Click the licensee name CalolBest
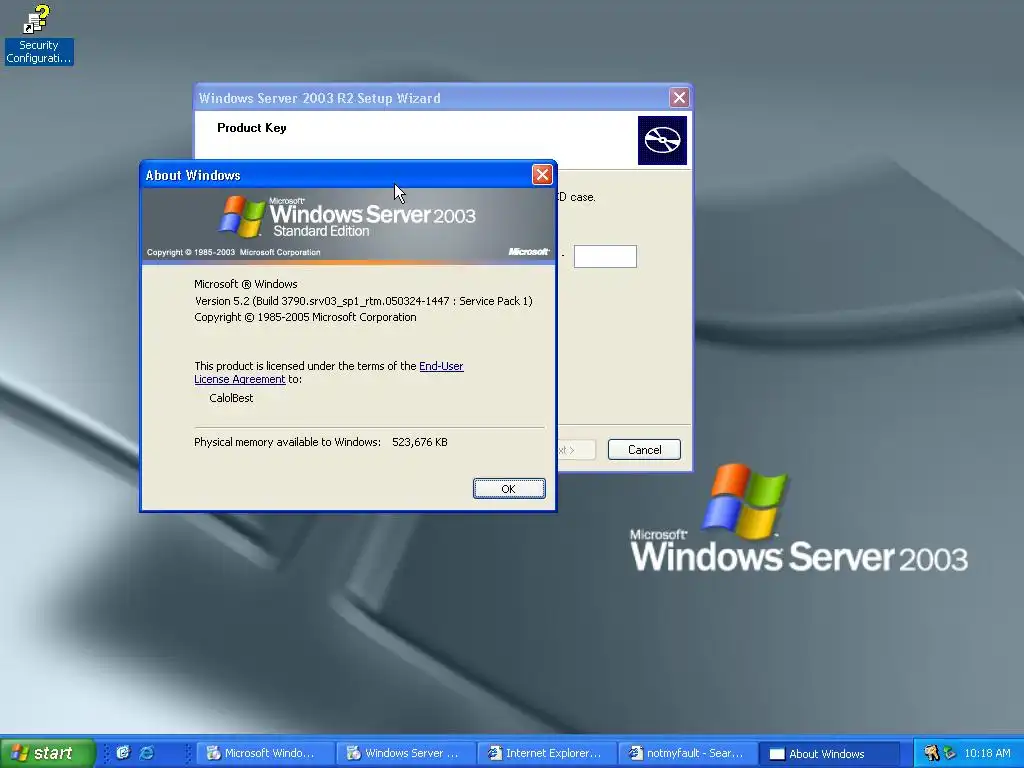This screenshot has width=1024, height=768. point(231,398)
